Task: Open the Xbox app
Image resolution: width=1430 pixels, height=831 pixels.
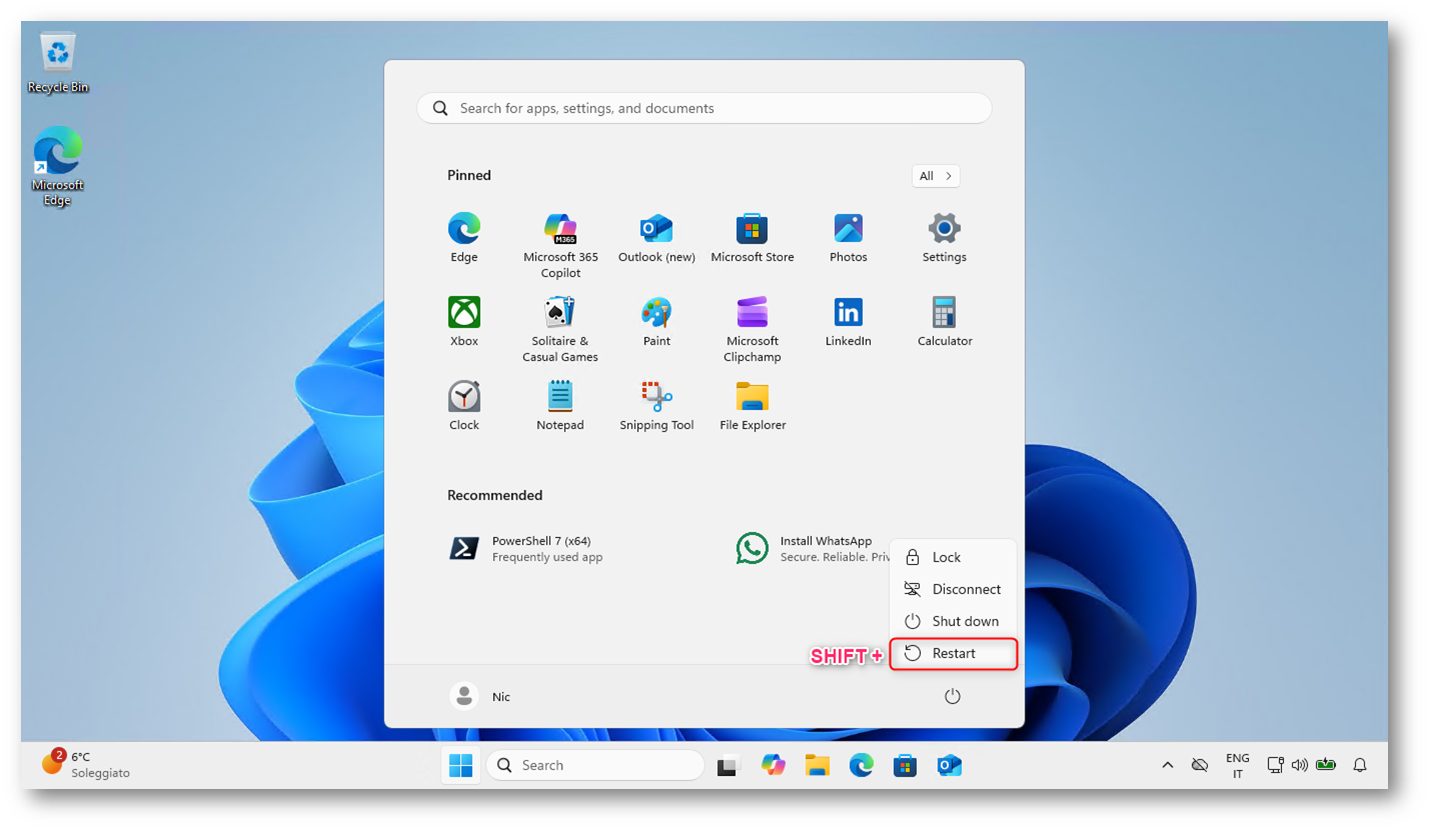Action: (464, 321)
